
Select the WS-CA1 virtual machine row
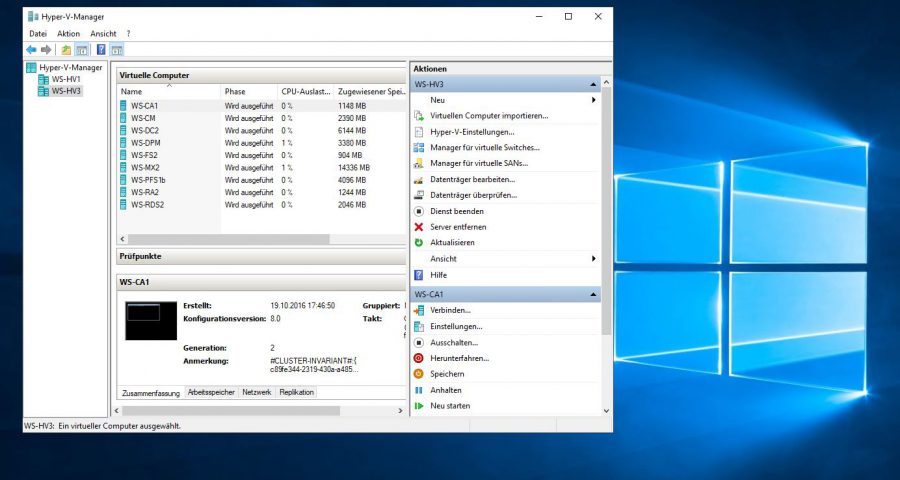click(x=262, y=106)
